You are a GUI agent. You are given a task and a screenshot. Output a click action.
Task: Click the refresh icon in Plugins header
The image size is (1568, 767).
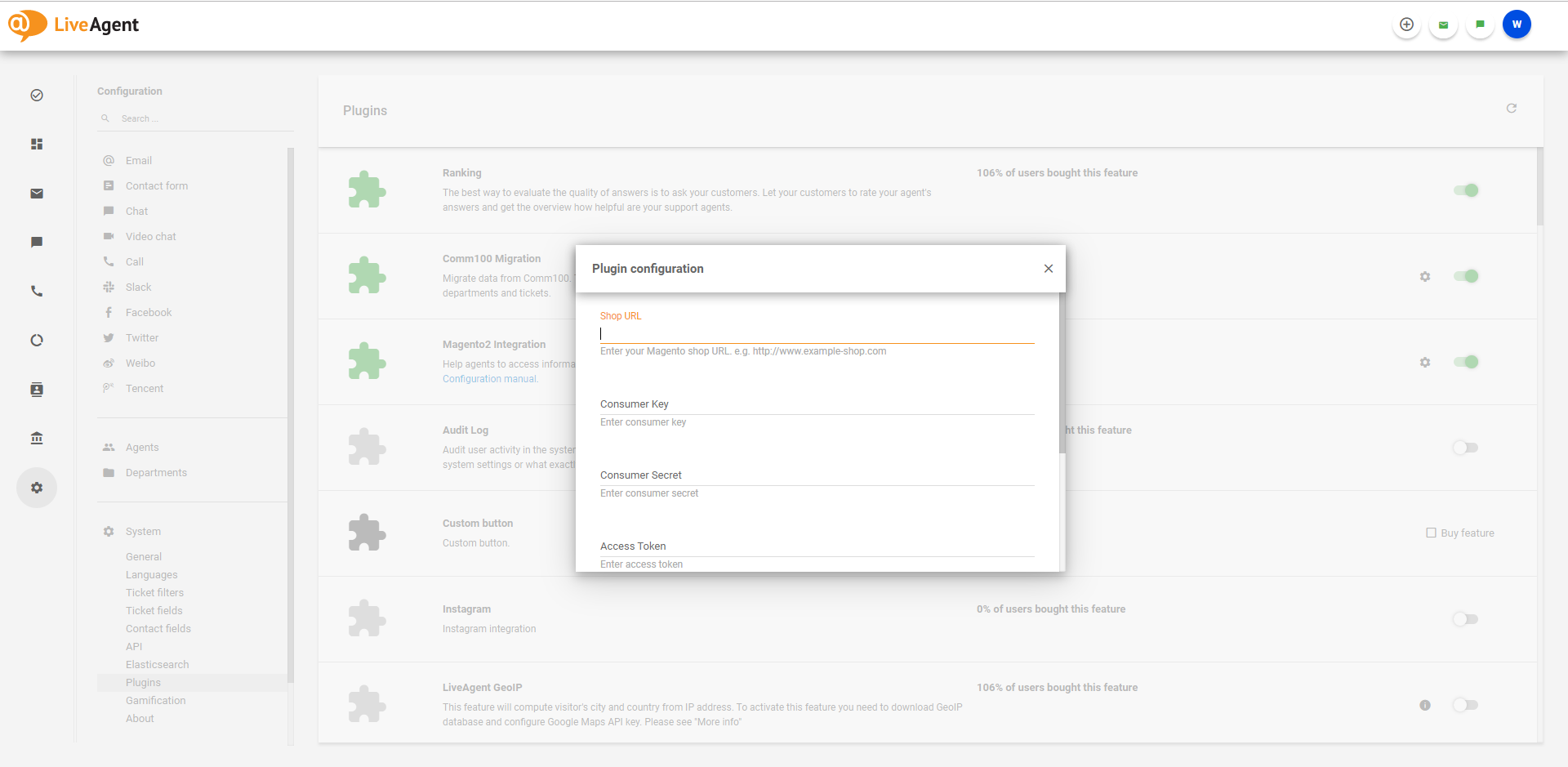1511,109
